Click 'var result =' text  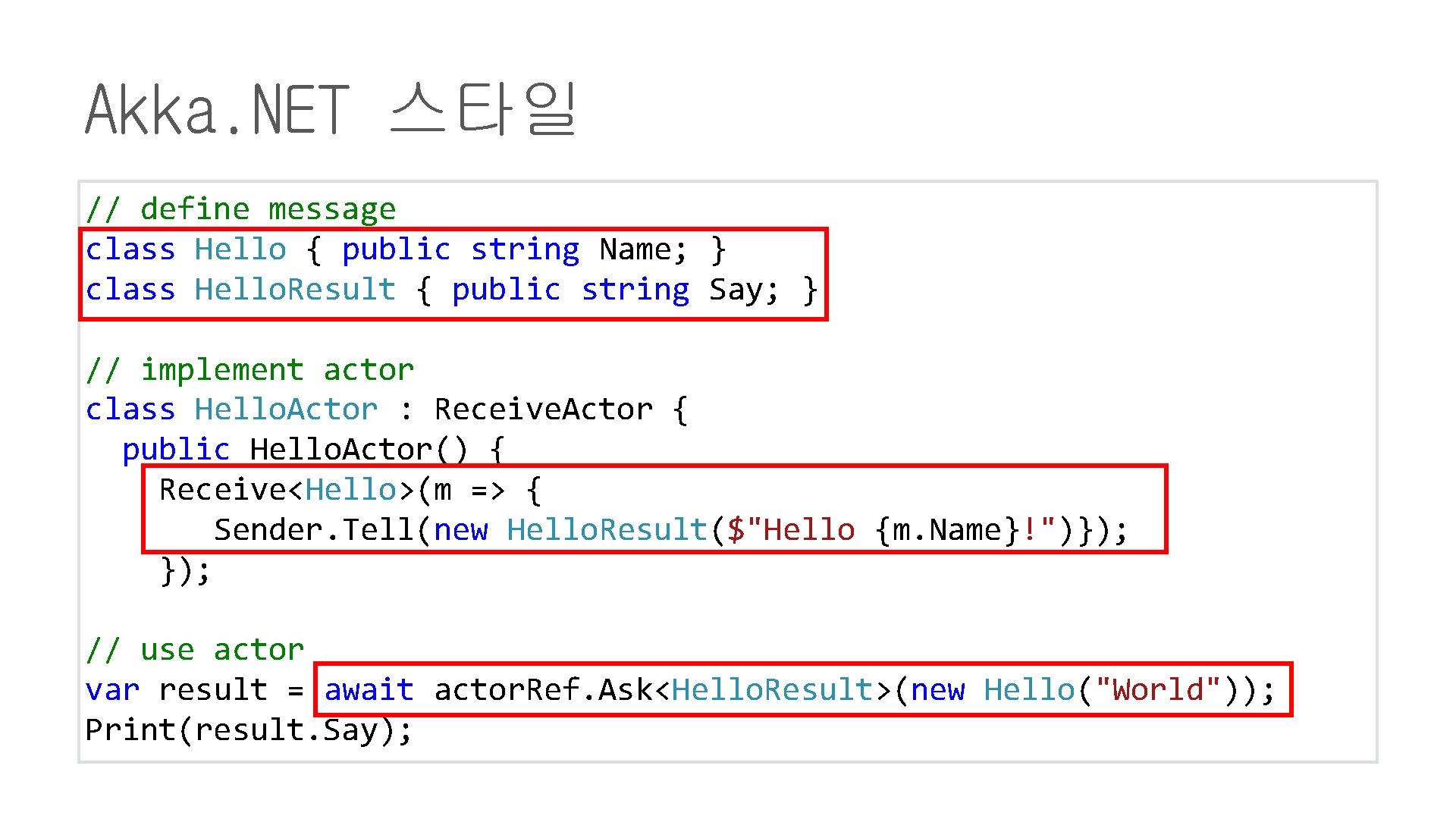(195, 690)
